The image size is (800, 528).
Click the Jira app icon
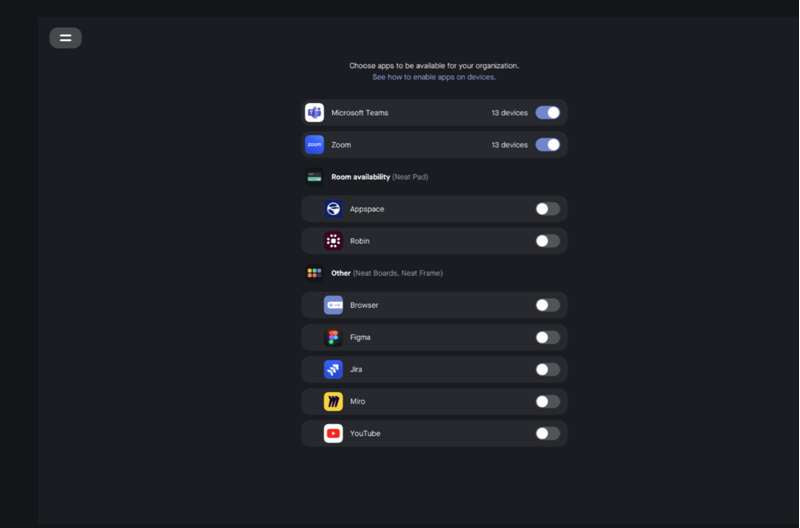[333, 369]
